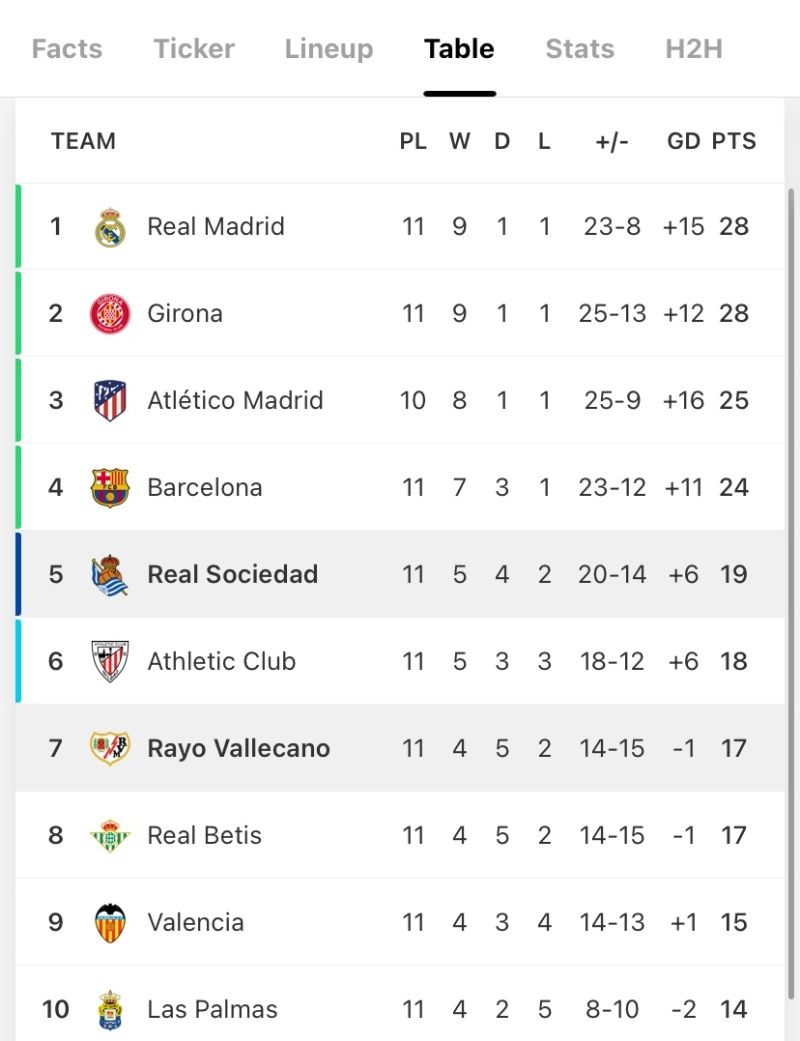
Task: Select the Rayo Vallecano crest
Action: pos(110,748)
